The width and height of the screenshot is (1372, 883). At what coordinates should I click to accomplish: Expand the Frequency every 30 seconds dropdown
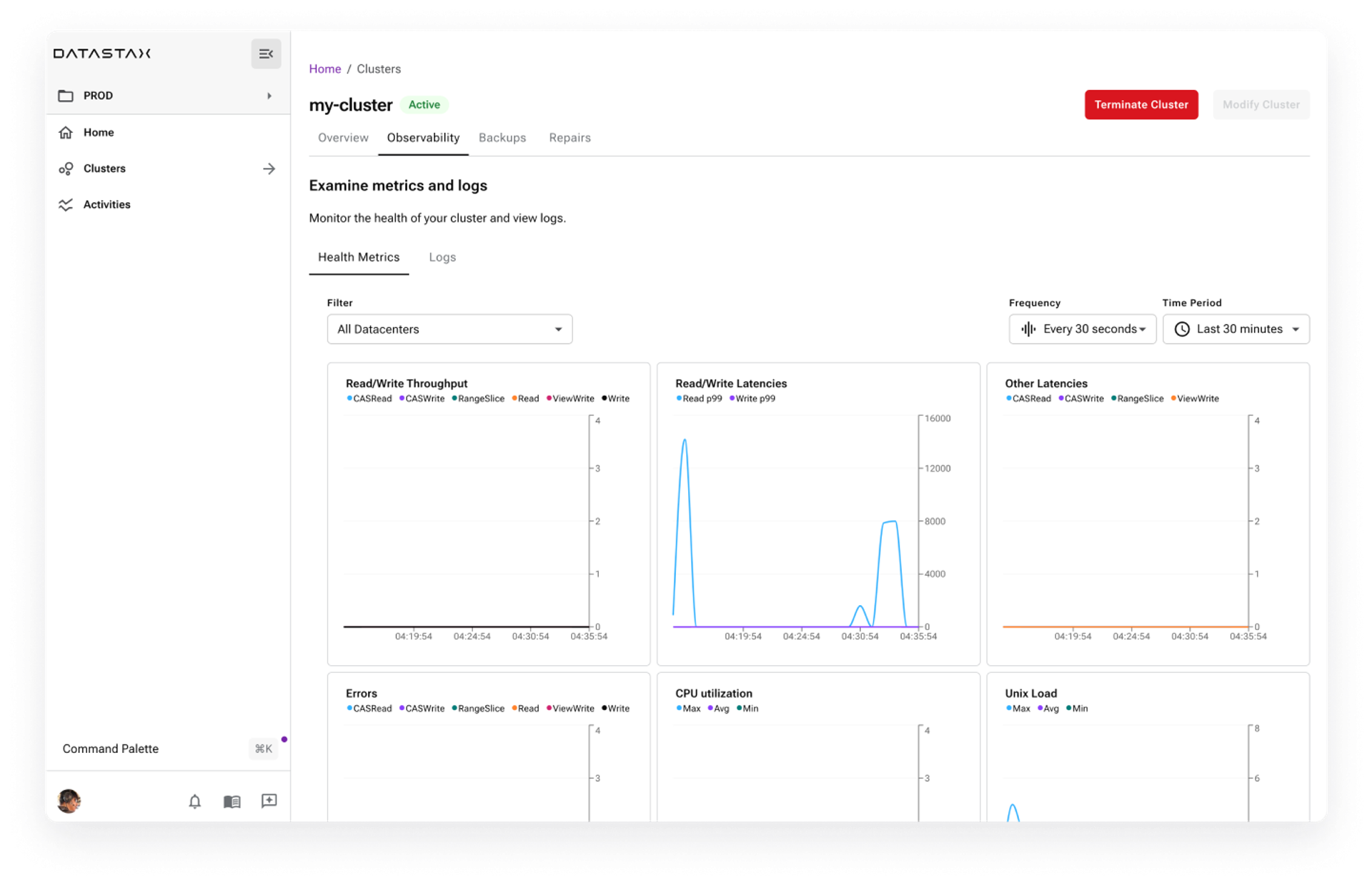(x=1083, y=329)
